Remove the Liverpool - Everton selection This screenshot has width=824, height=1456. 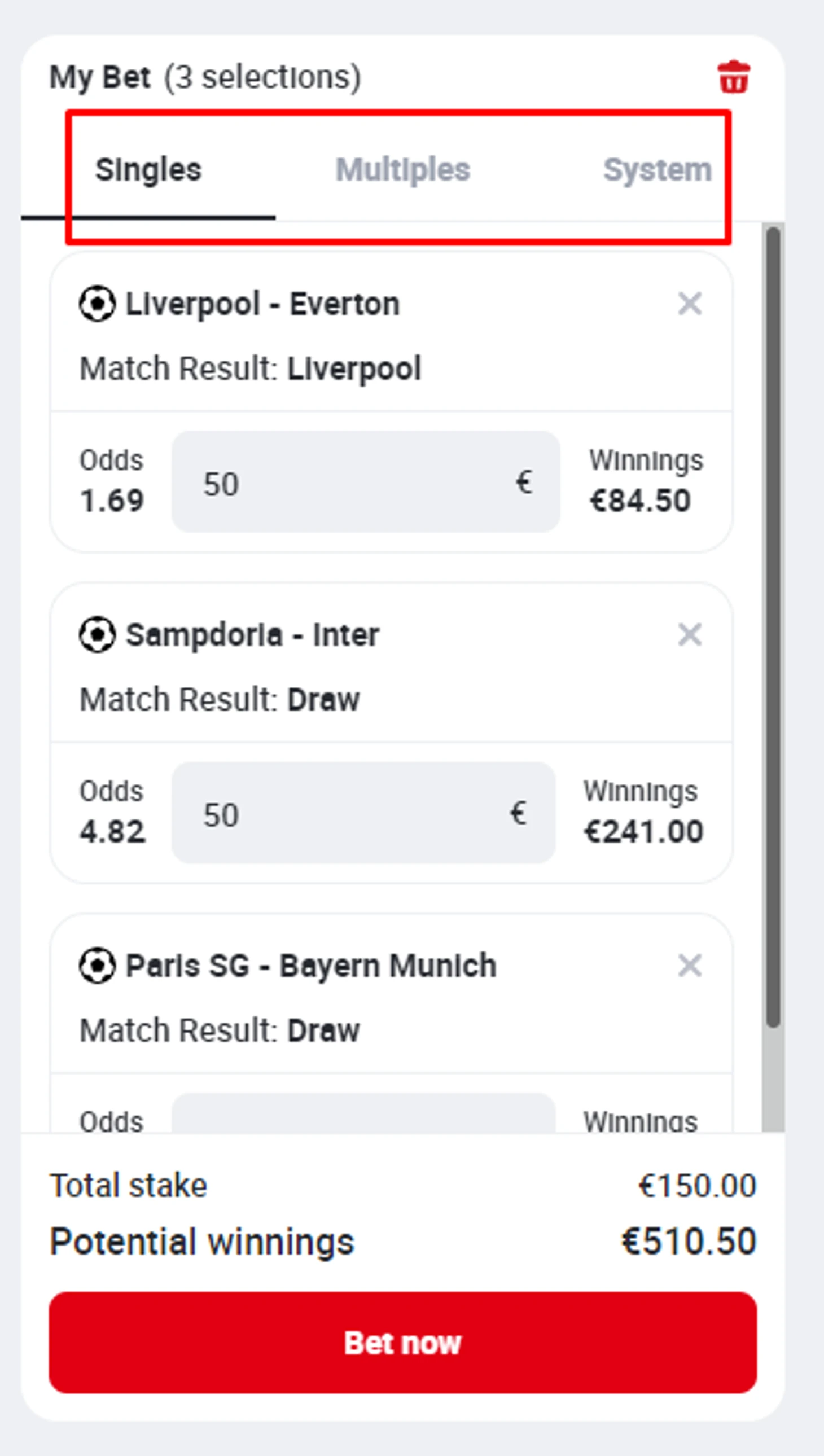[690, 304]
